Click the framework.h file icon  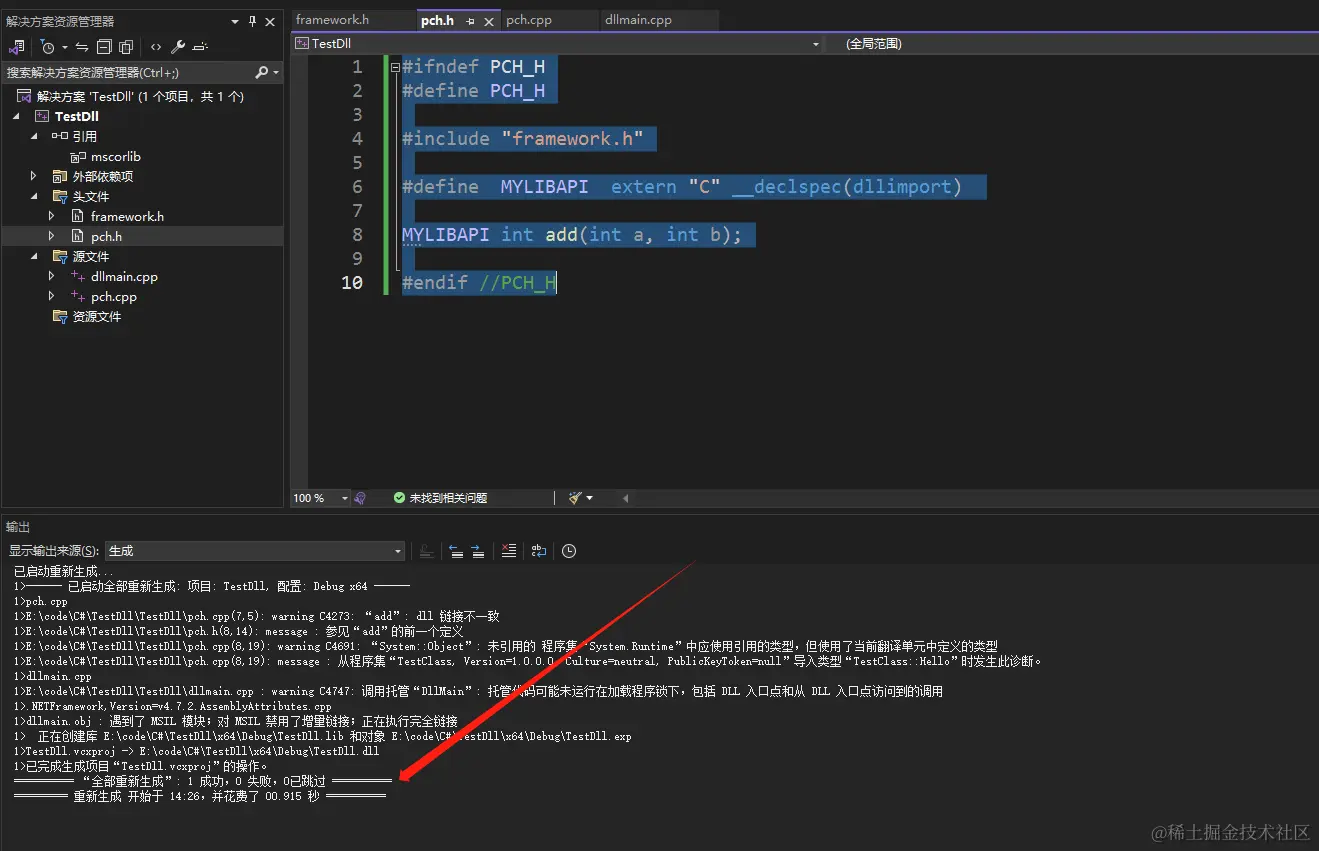tap(78, 216)
